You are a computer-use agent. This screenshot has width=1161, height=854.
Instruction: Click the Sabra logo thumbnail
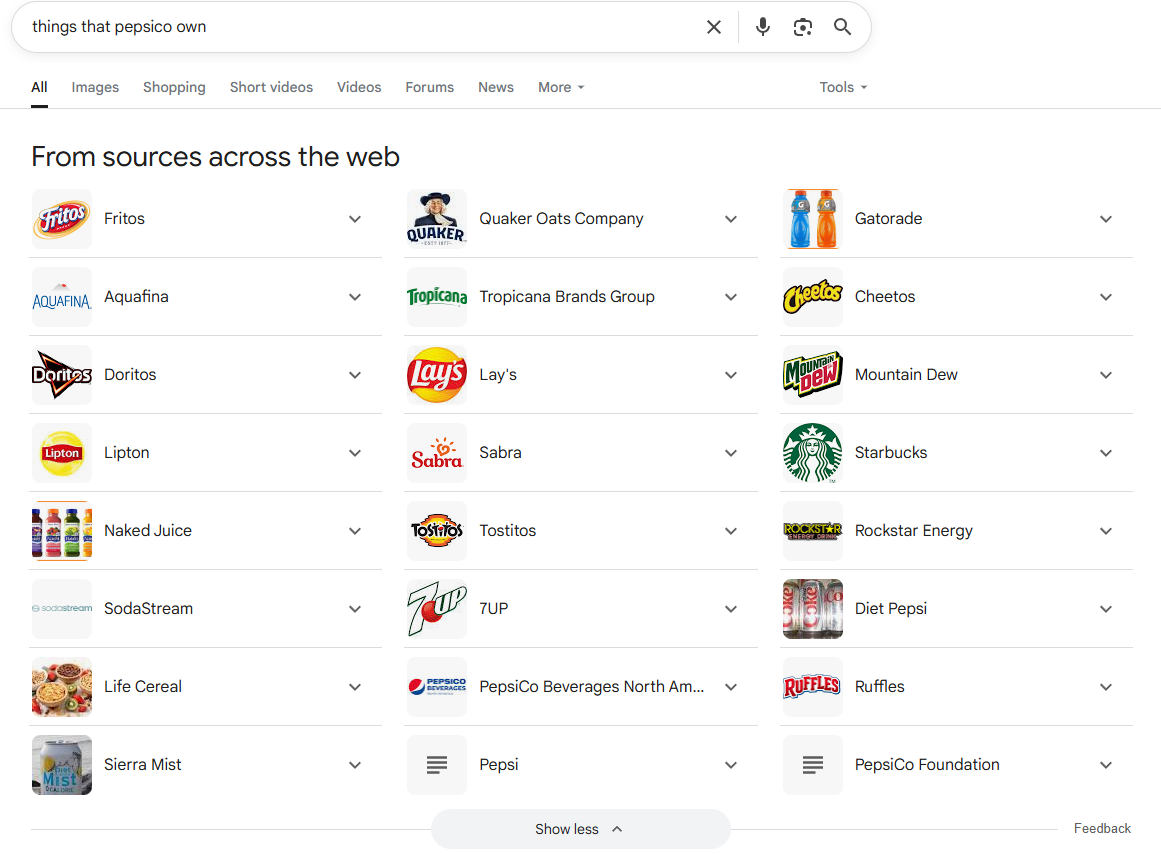pyautogui.click(x=437, y=453)
